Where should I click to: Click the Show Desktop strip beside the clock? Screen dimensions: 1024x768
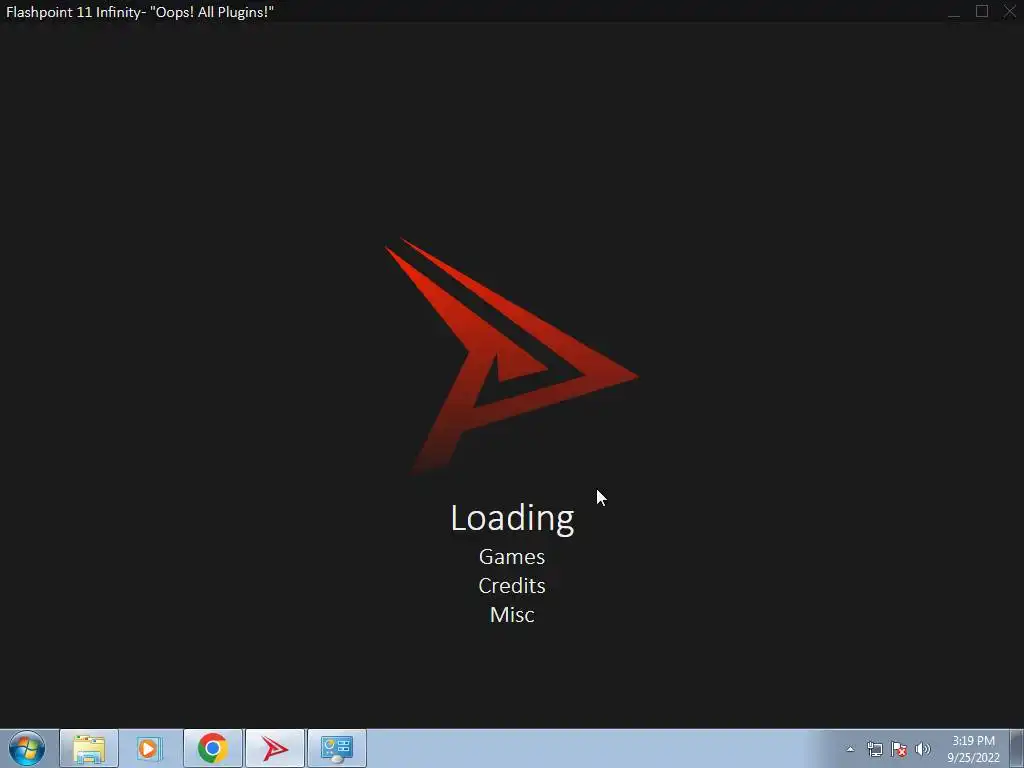[x=1017, y=748]
